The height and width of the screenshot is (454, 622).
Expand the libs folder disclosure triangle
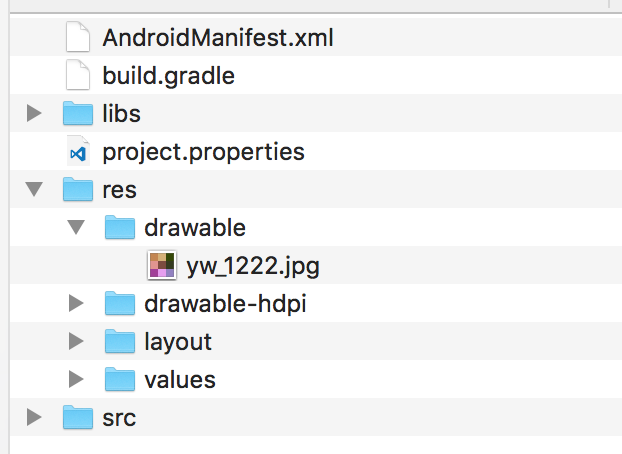[35, 113]
